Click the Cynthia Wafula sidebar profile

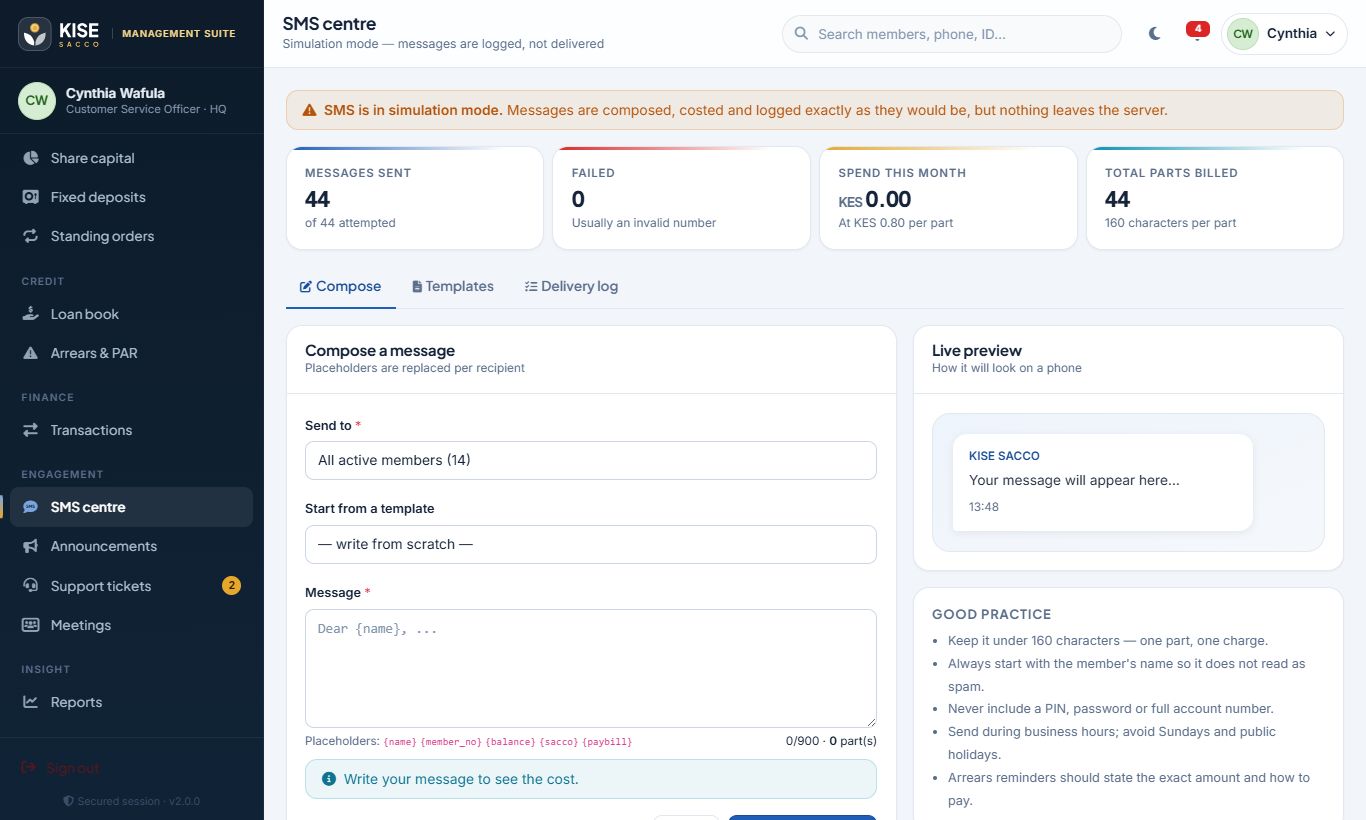tap(132, 100)
